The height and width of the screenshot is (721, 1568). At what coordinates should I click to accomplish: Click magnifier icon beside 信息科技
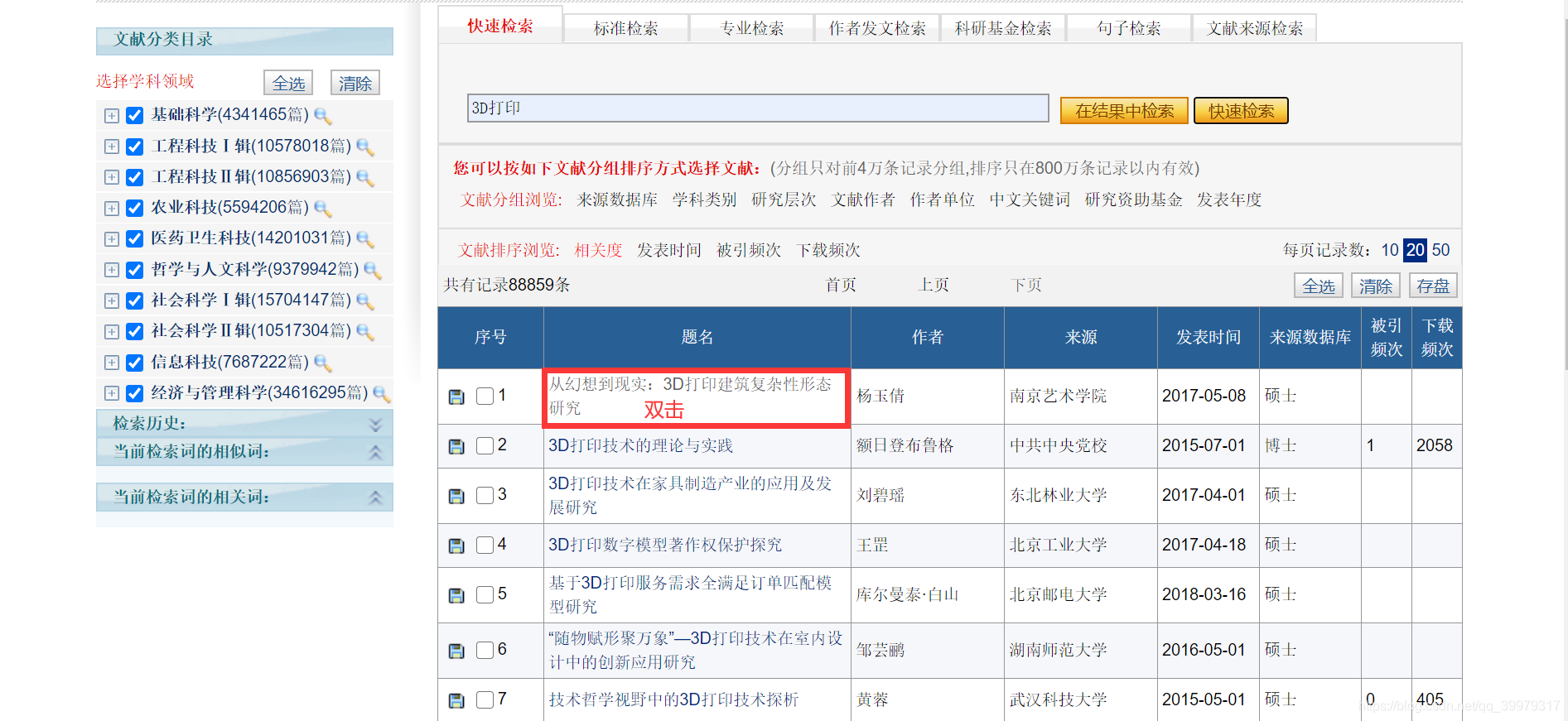pos(323,363)
